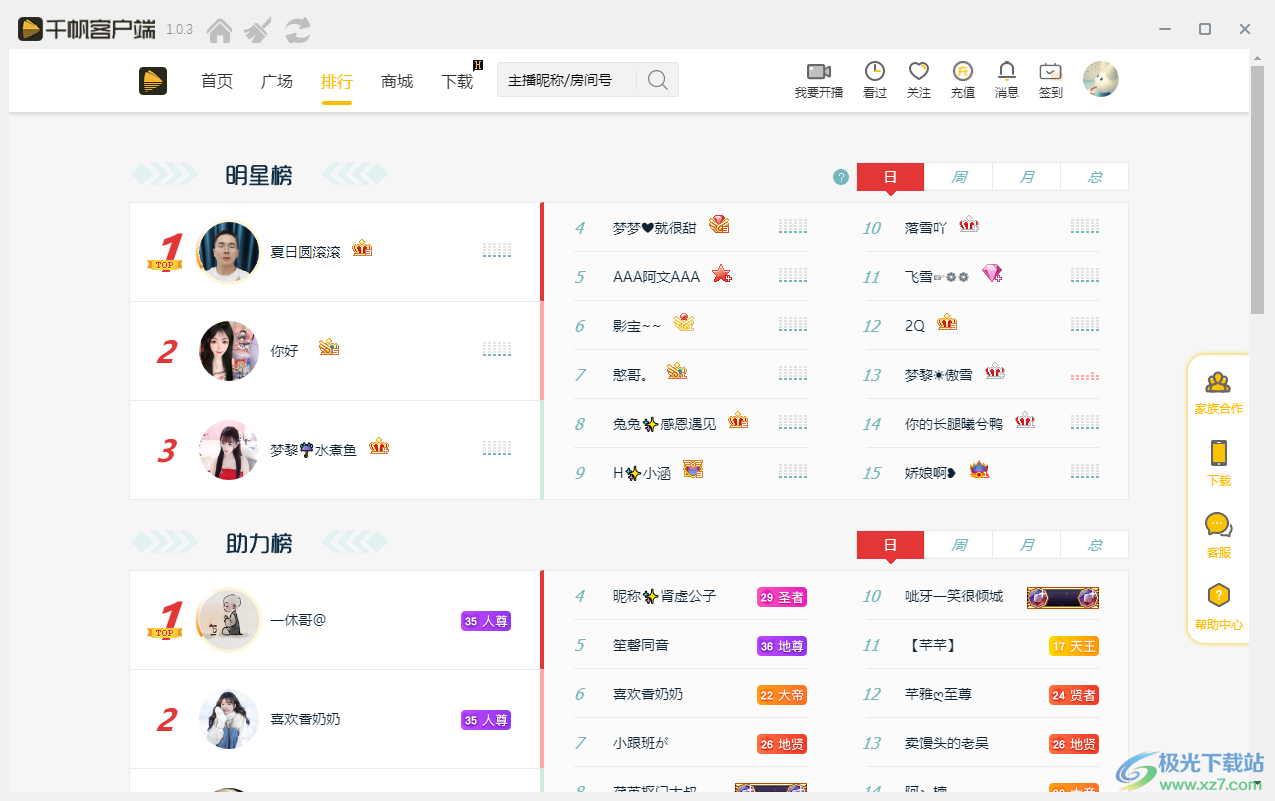Click the search magnifier icon
Image resolution: width=1275 pixels, height=801 pixels.
(657, 80)
